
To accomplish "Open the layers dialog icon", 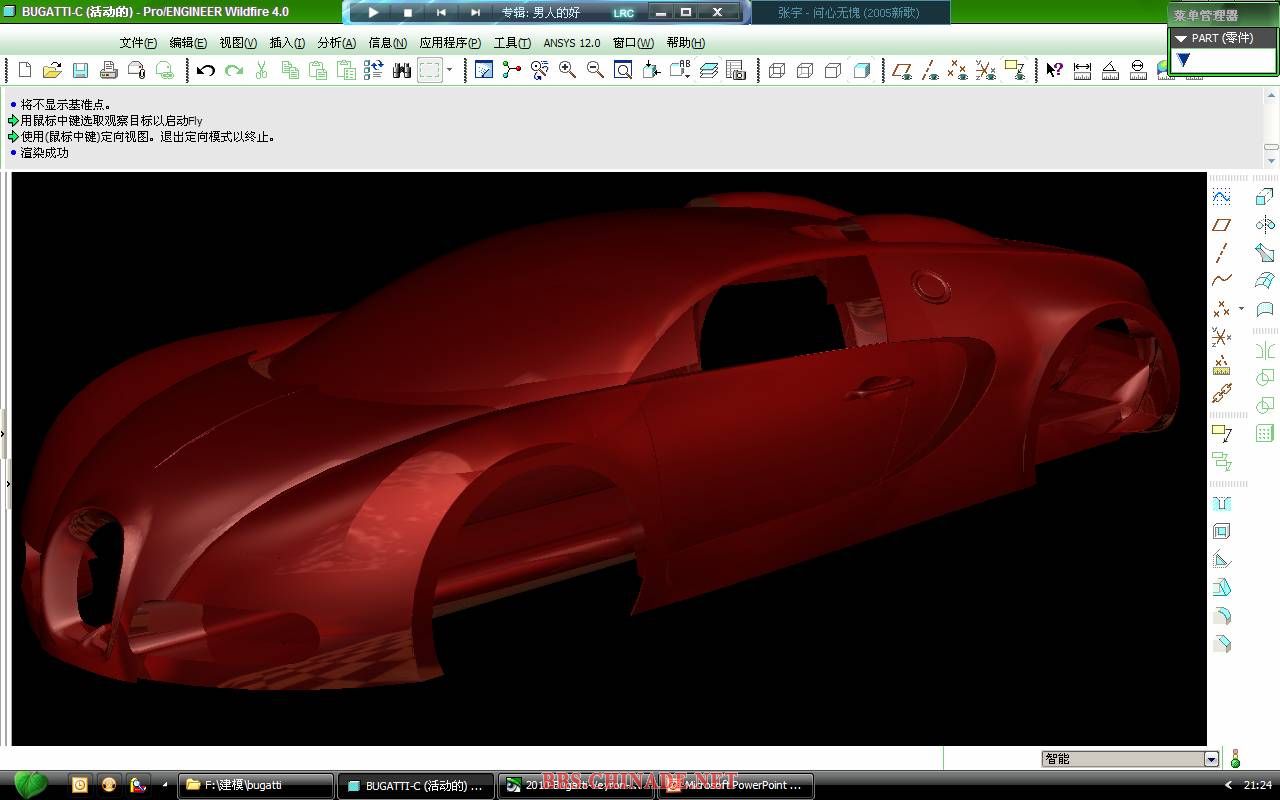I will tap(709, 70).
